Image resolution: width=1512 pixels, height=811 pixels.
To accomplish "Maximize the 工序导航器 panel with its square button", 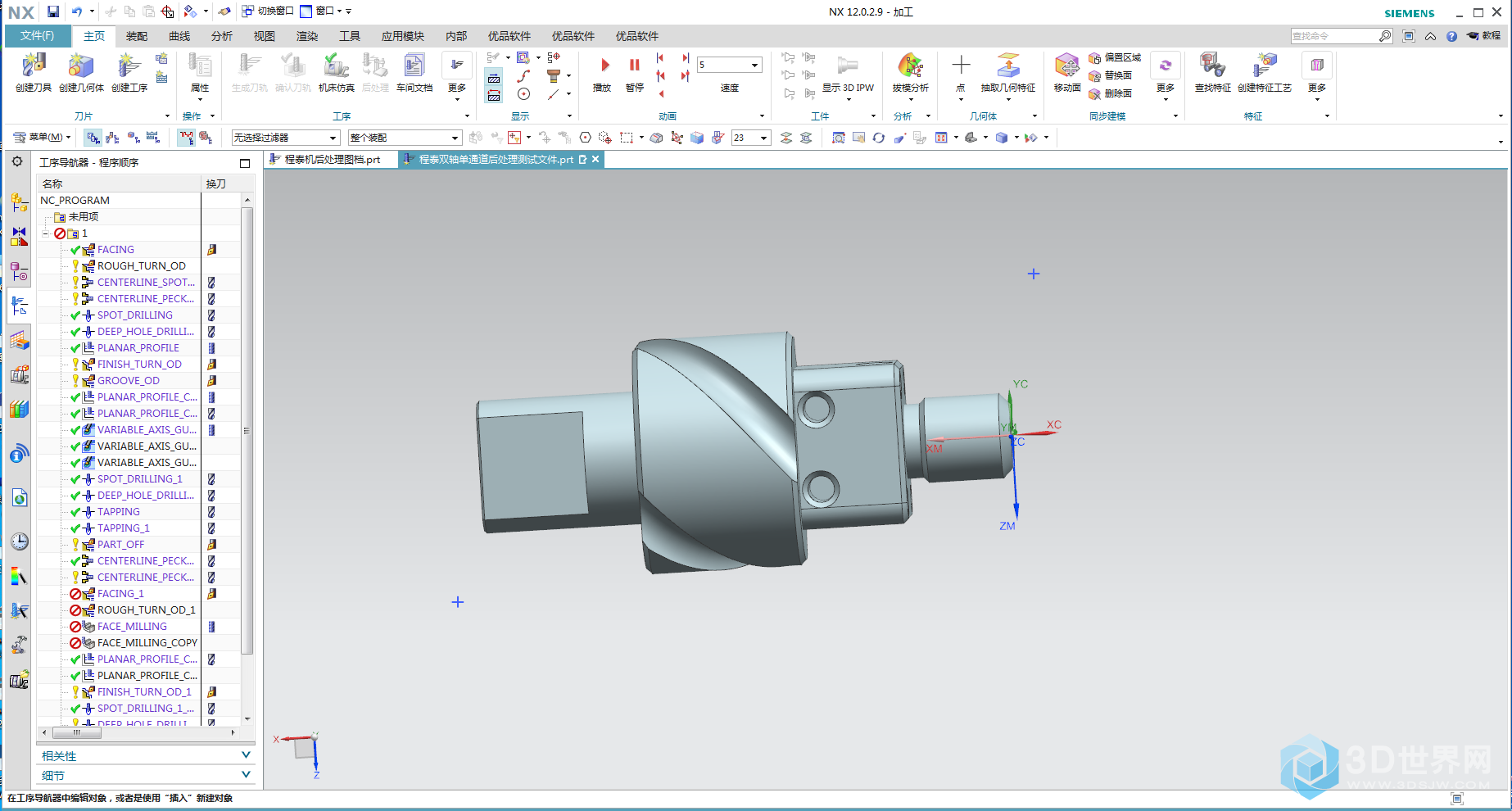I will point(244,162).
